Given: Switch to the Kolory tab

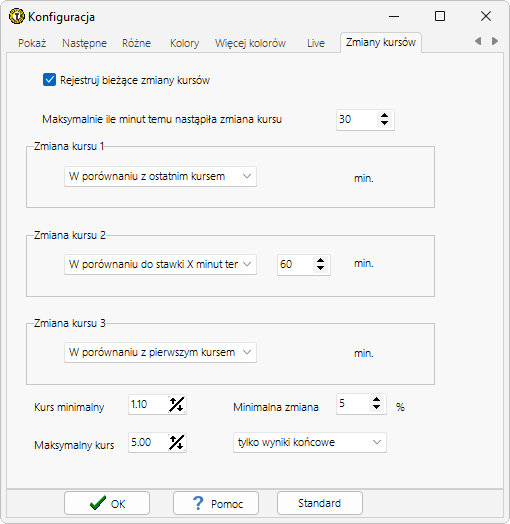Looking at the screenshot, I should coord(184,43).
